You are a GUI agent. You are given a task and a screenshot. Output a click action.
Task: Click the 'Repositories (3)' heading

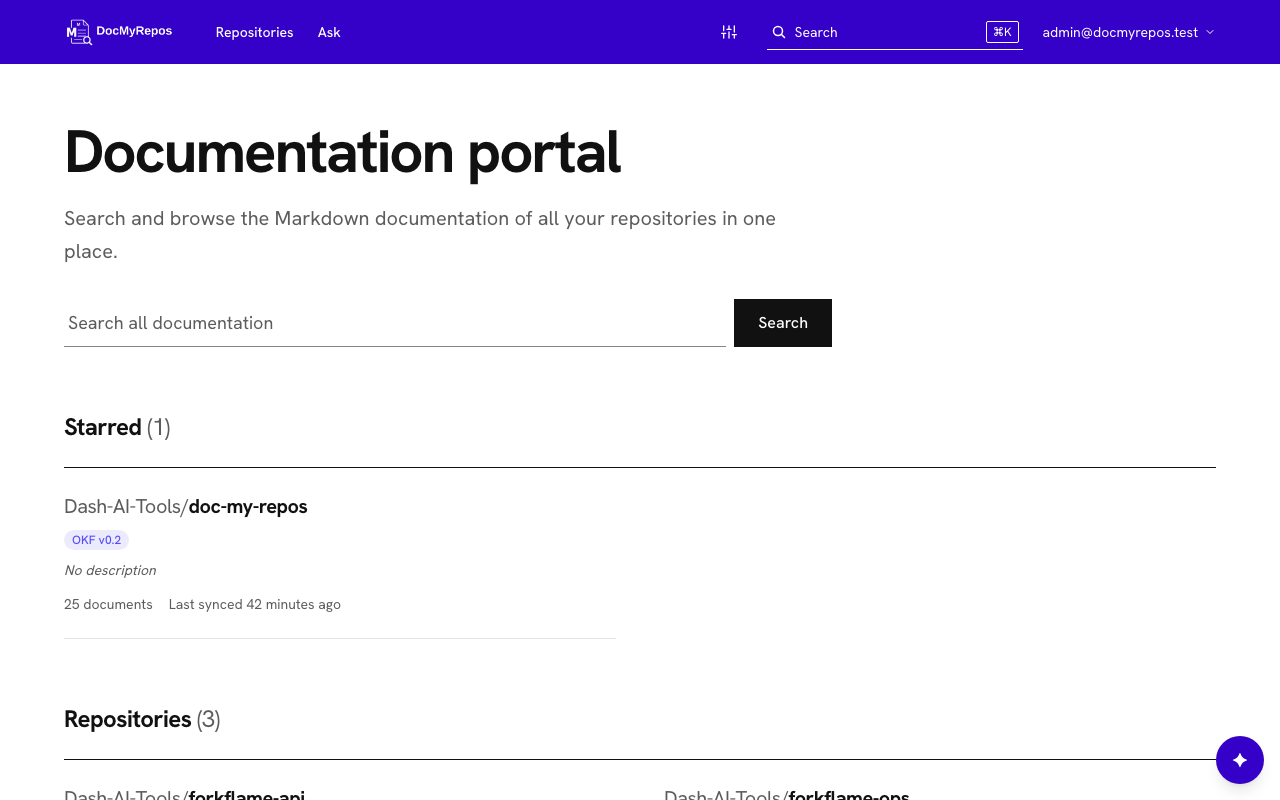[x=142, y=719]
